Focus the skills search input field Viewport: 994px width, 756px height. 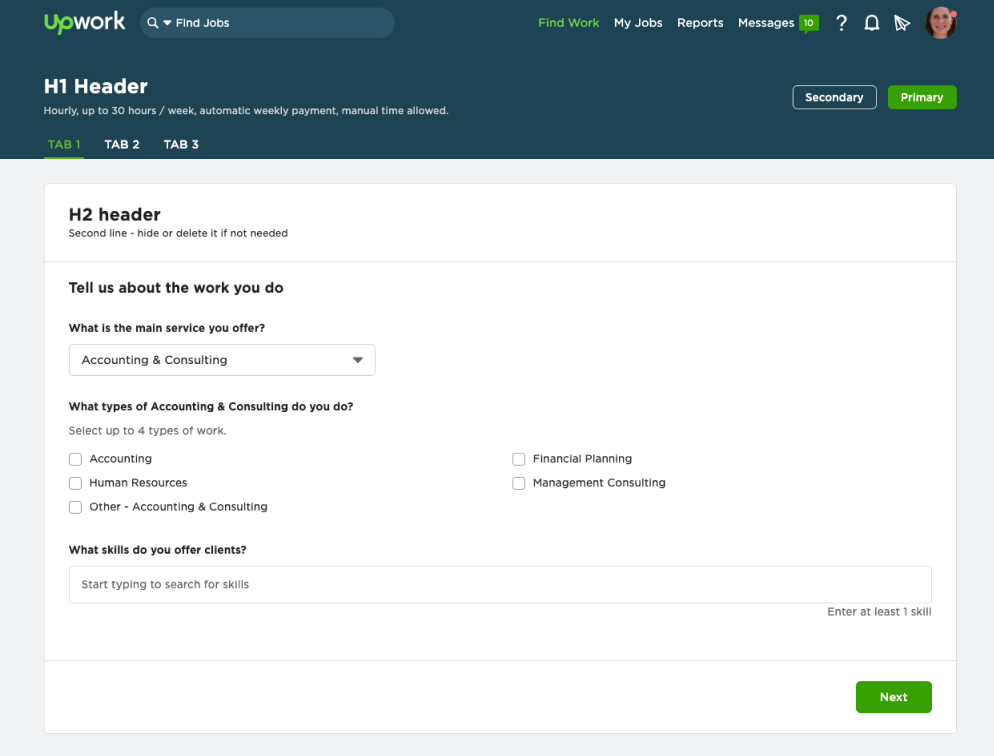click(500, 584)
